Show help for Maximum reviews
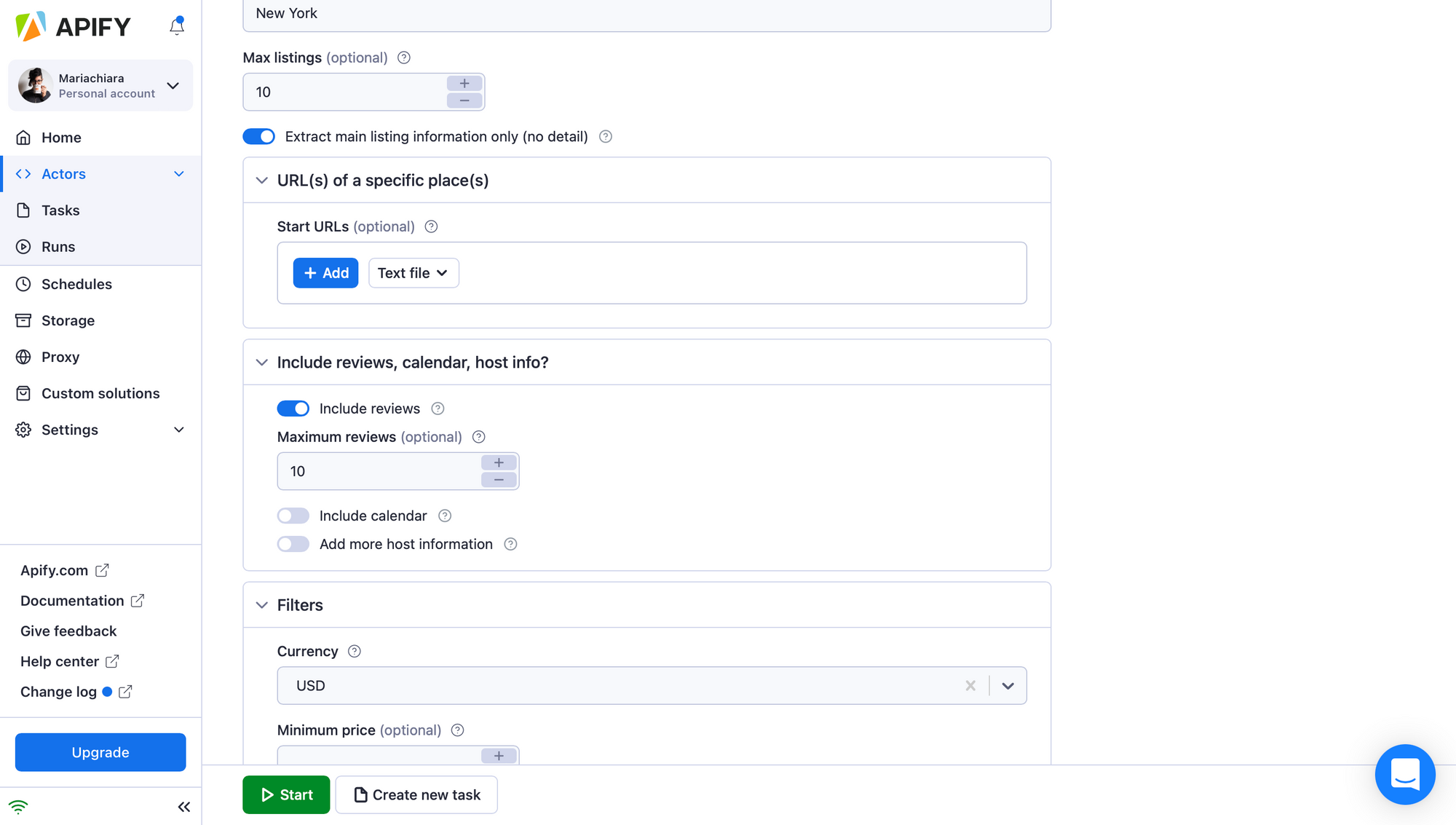Screen dimensions: 1456x825 tap(478, 437)
